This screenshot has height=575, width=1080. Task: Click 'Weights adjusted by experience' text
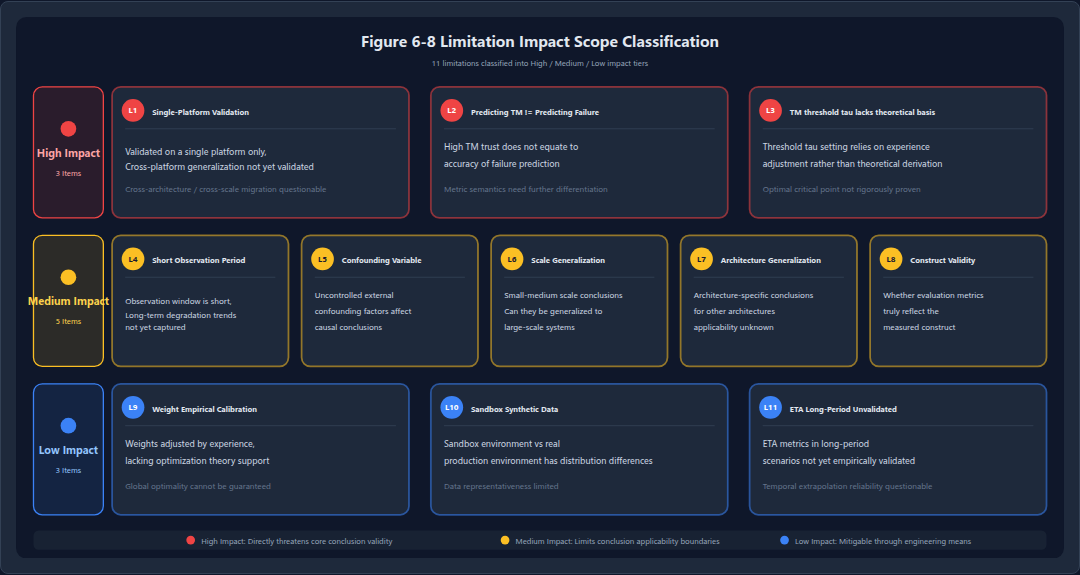(x=190, y=444)
